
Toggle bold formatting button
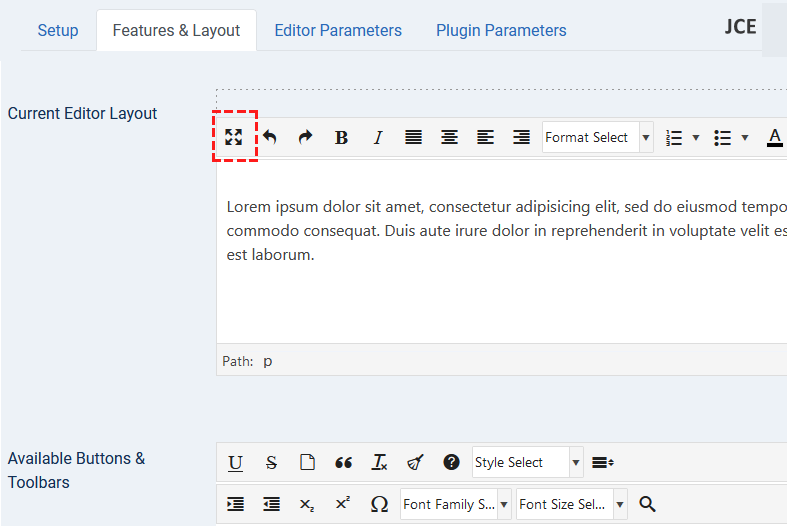tap(341, 138)
